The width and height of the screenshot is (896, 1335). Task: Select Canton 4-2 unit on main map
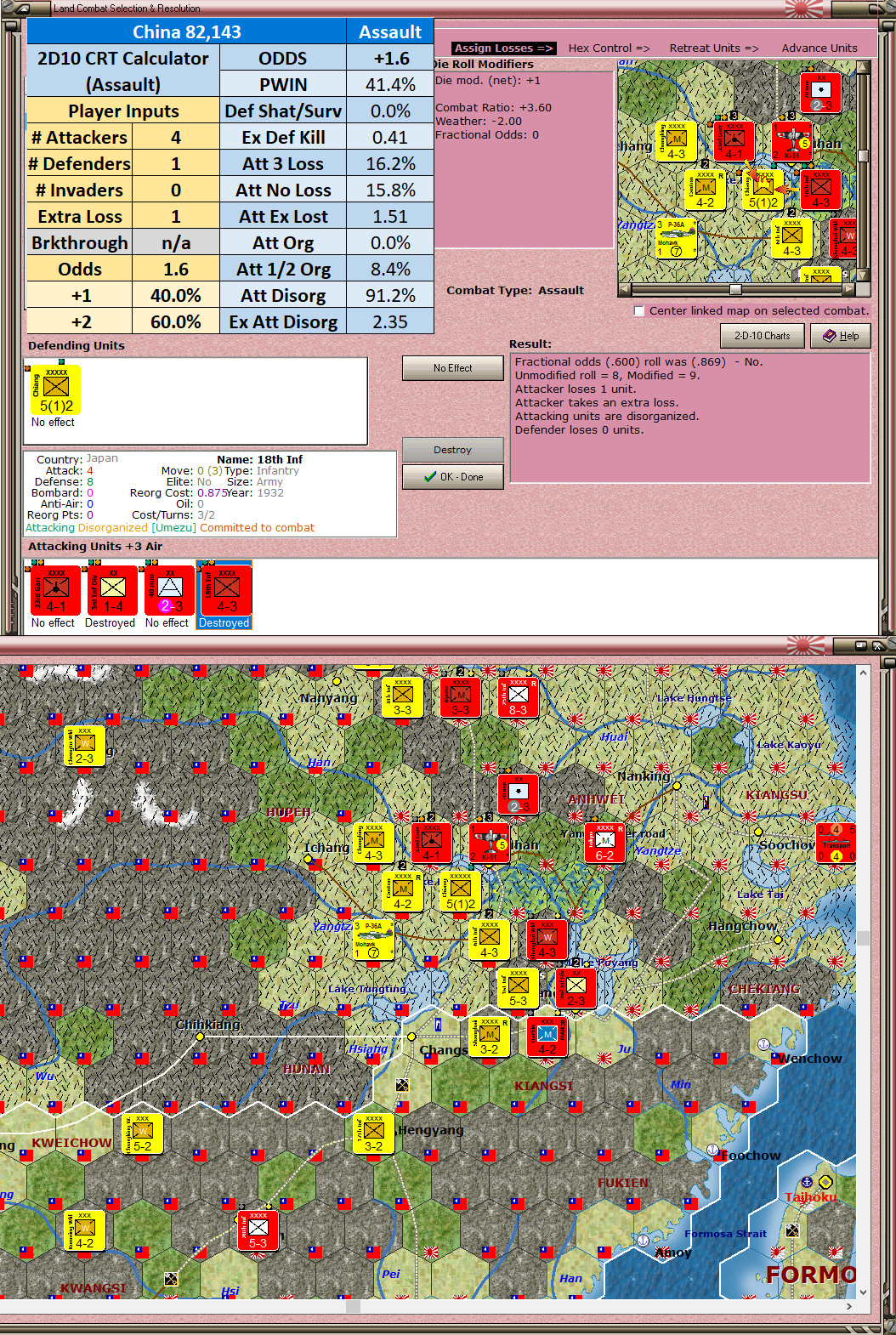click(x=402, y=891)
